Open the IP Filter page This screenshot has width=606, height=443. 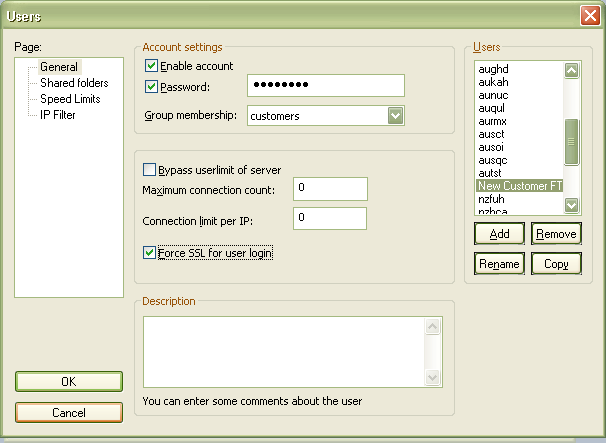[58, 115]
